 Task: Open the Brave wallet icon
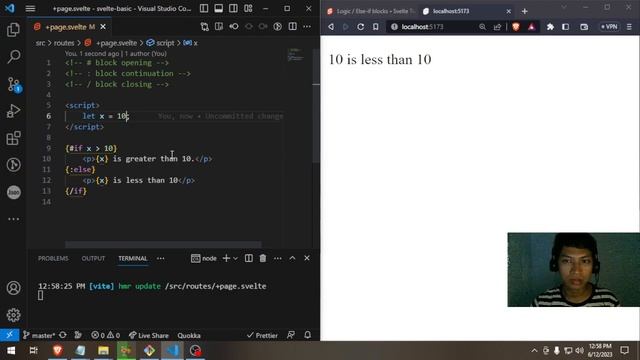click(584, 27)
